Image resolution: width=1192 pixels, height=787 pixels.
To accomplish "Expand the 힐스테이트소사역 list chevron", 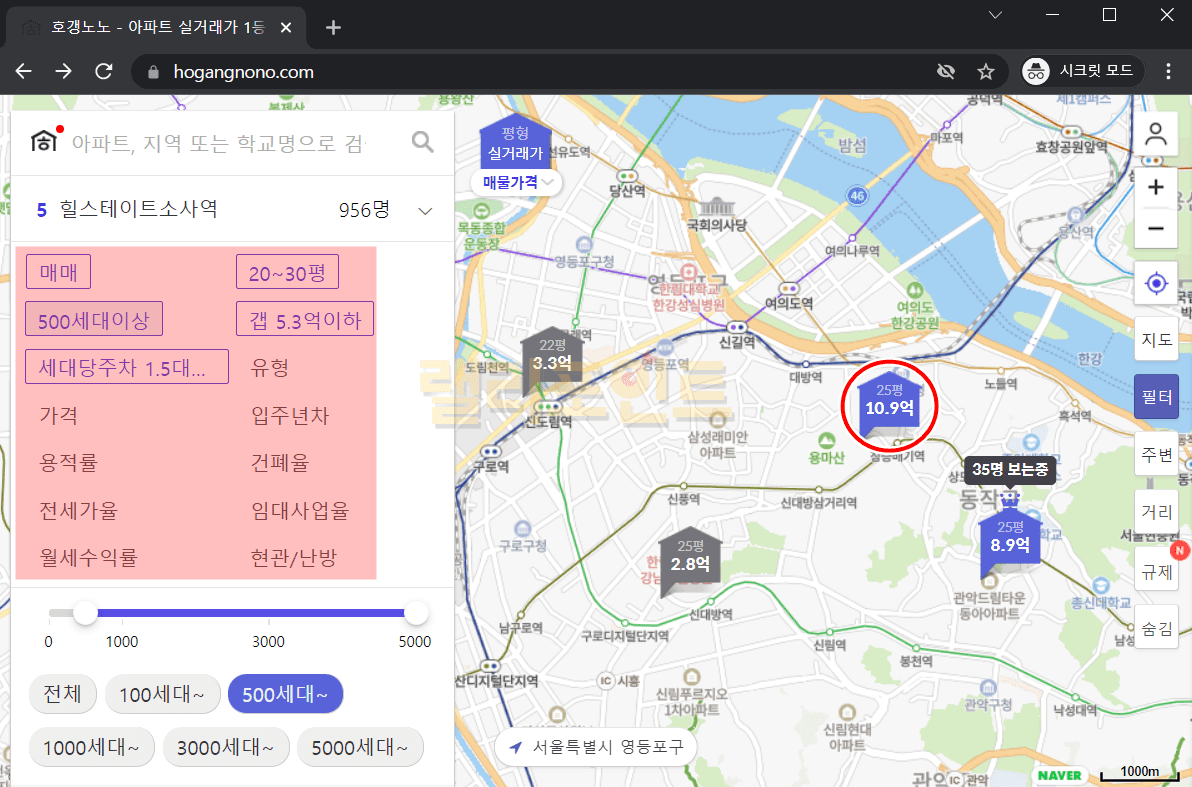I will click(x=425, y=211).
